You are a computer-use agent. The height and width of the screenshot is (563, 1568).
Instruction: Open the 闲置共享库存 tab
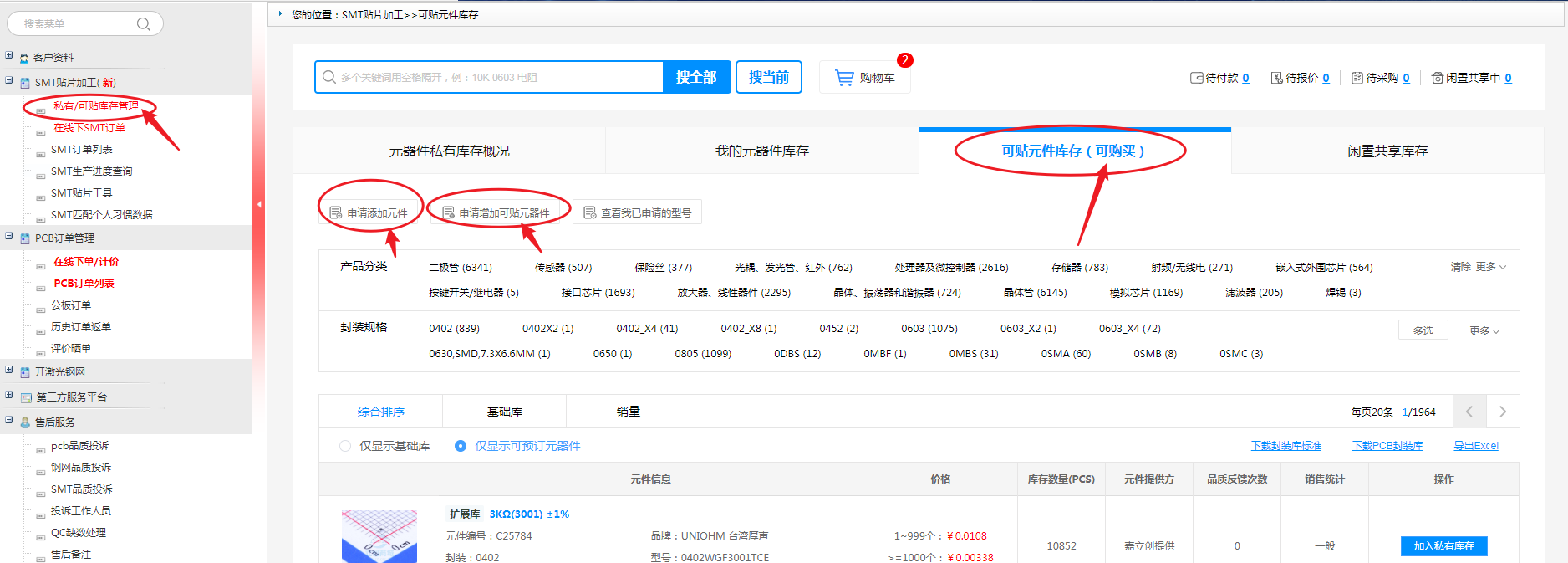1387,151
